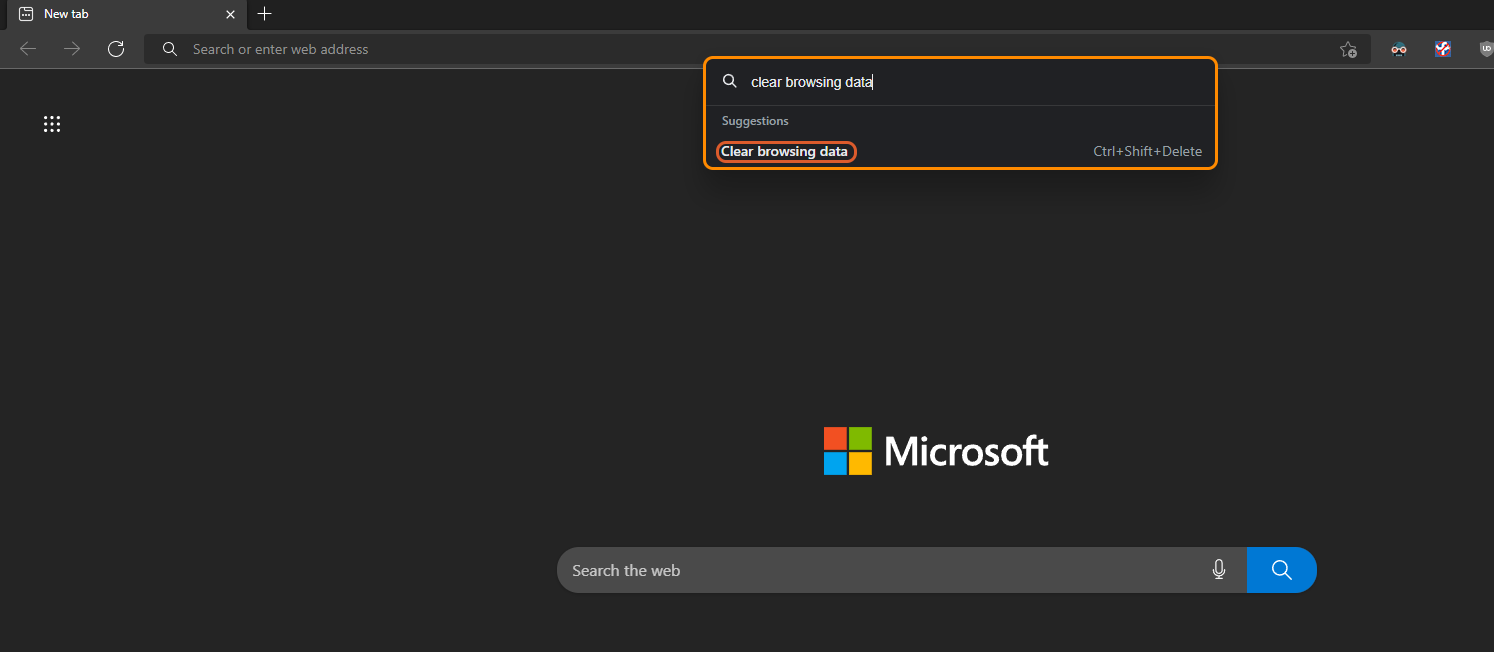The height and width of the screenshot is (652, 1494).
Task: Click the Microsoft logo
Action: [936, 451]
